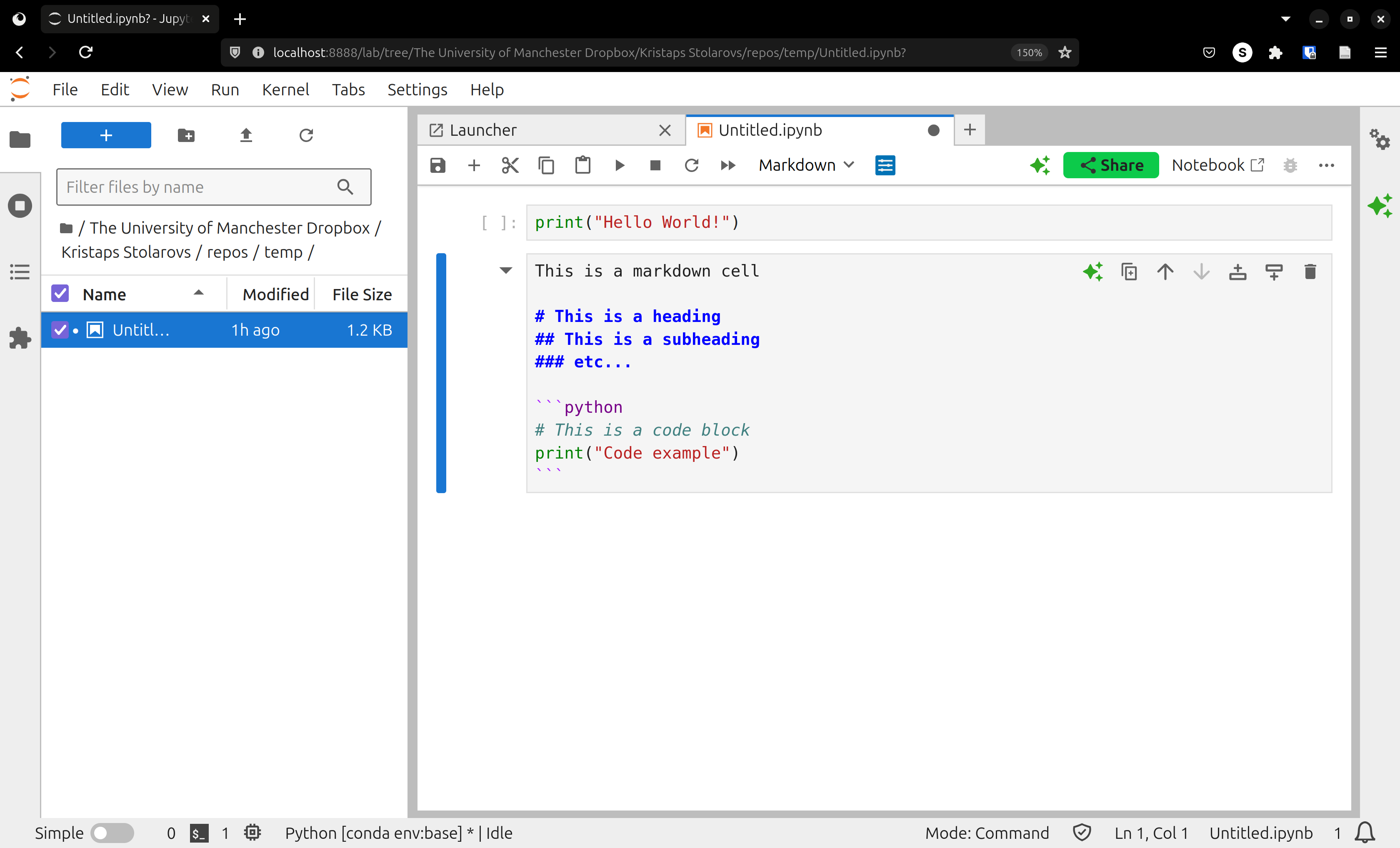
Task: Enable the debugger bug icon
Action: [1290, 165]
